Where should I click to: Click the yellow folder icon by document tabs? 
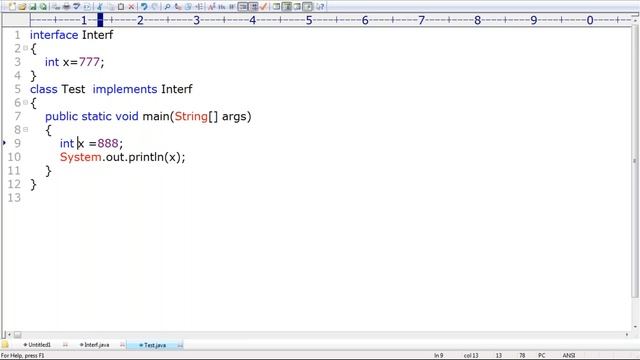point(5,345)
